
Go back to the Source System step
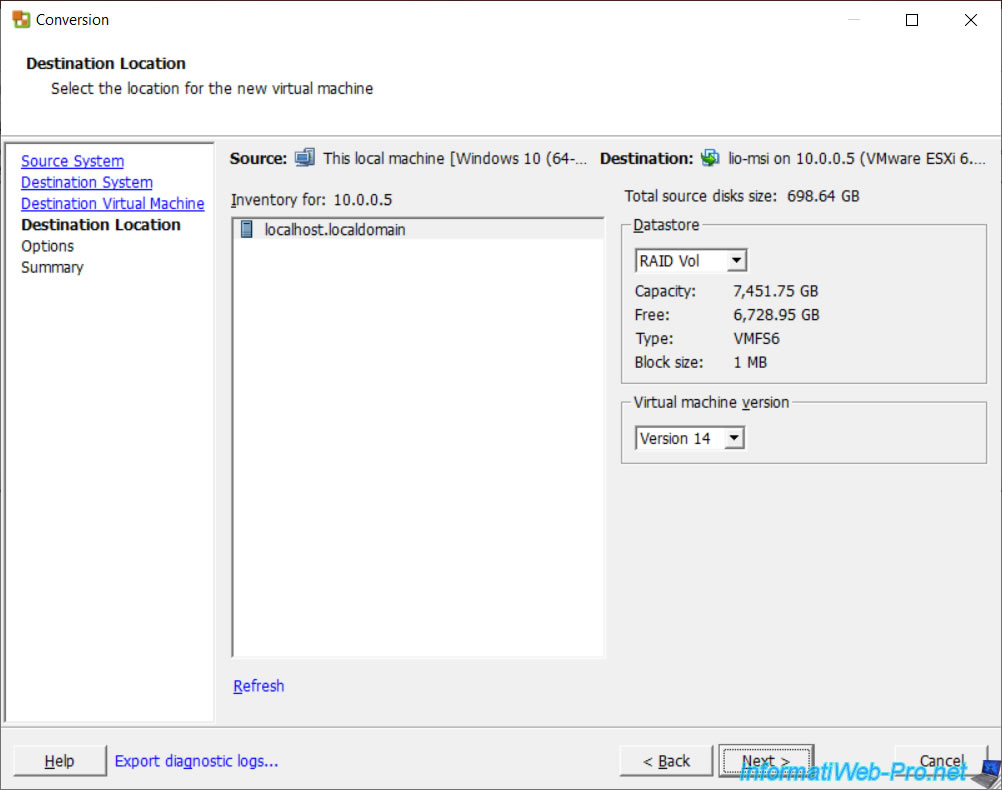tap(73, 161)
